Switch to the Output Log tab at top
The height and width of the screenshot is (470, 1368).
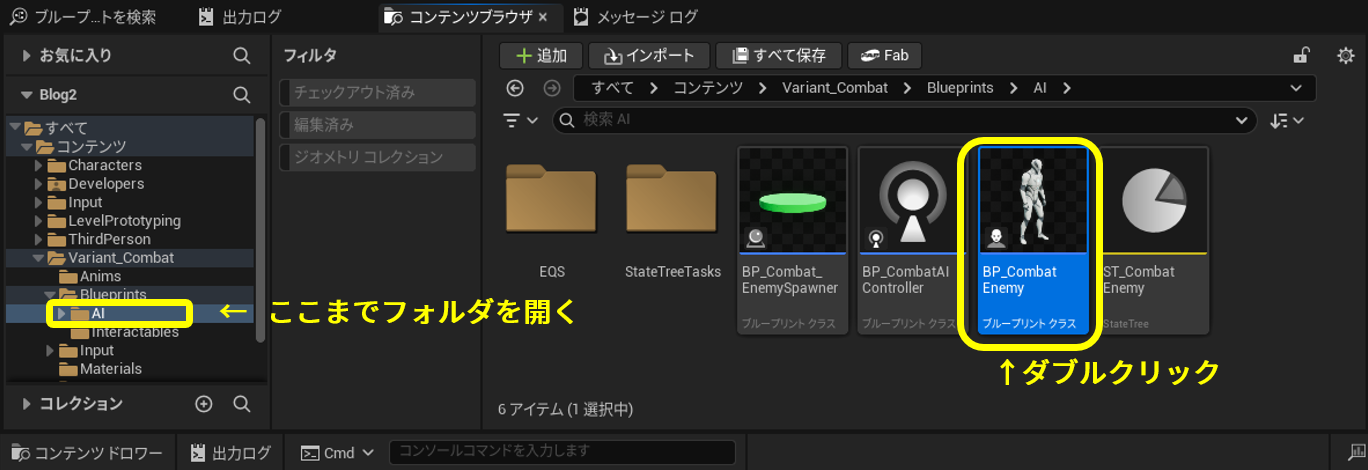pyautogui.click(x=240, y=17)
